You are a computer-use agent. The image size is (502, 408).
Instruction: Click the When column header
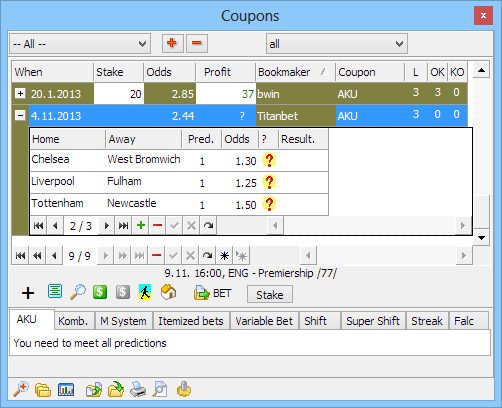[x=53, y=72]
